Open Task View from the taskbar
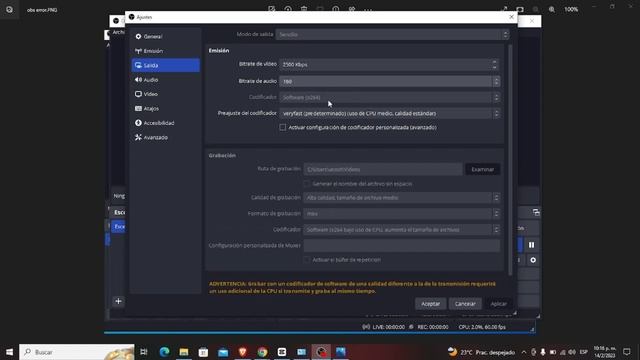The image size is (640, 360). coord(144,352)
